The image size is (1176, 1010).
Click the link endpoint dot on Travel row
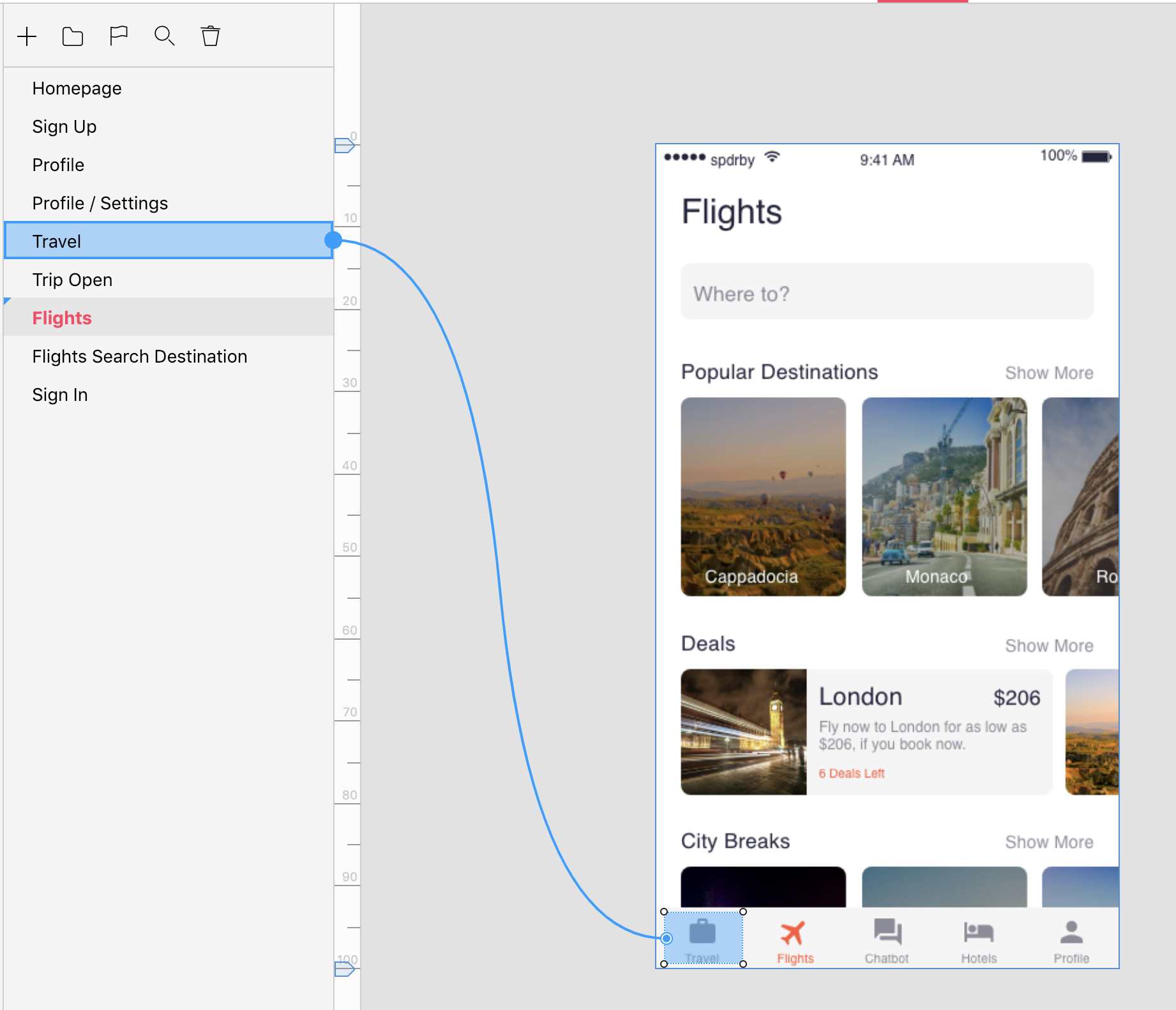pos(333,240)
